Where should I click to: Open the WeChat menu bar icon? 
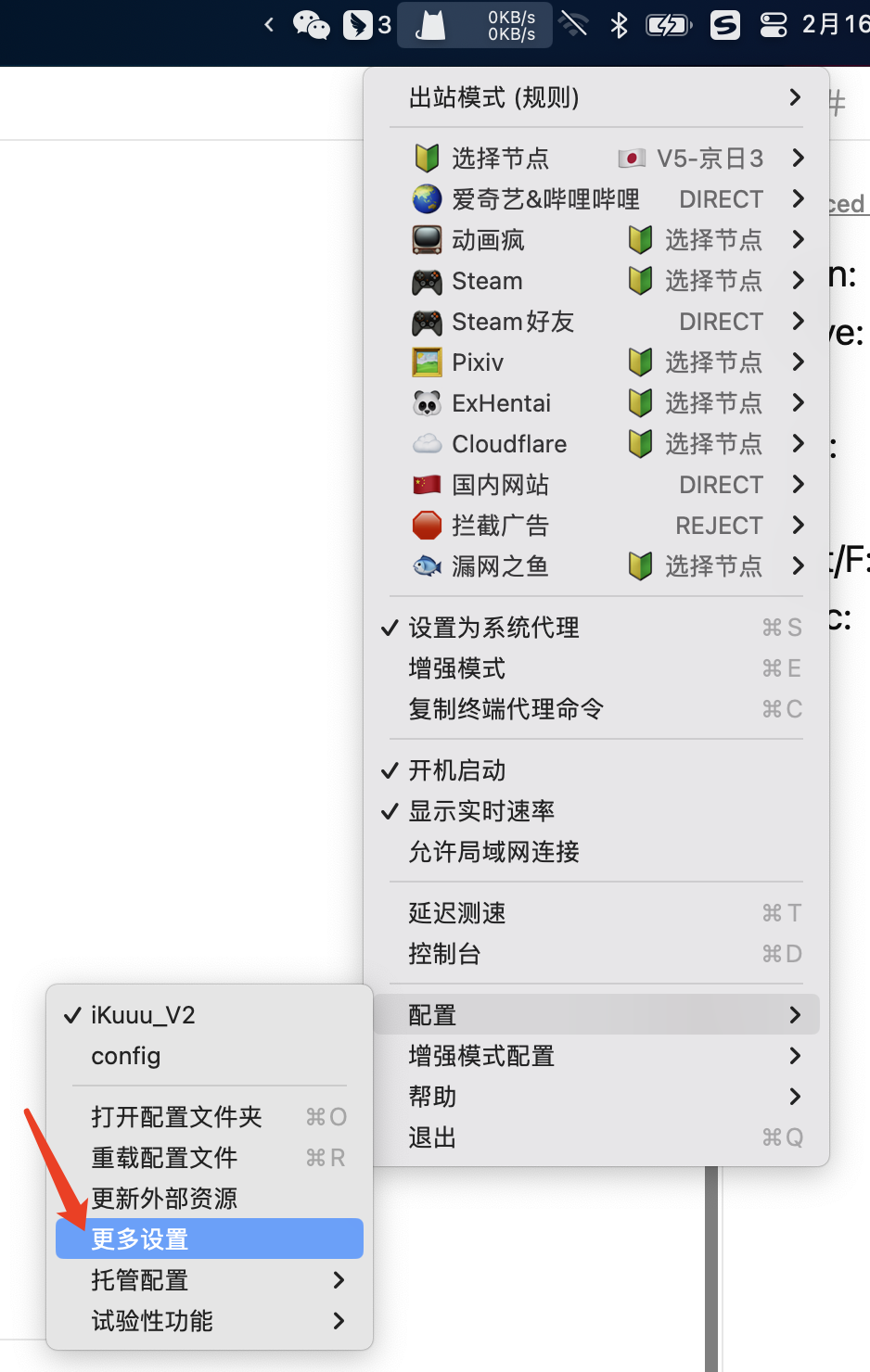click(x=312, y=25)
